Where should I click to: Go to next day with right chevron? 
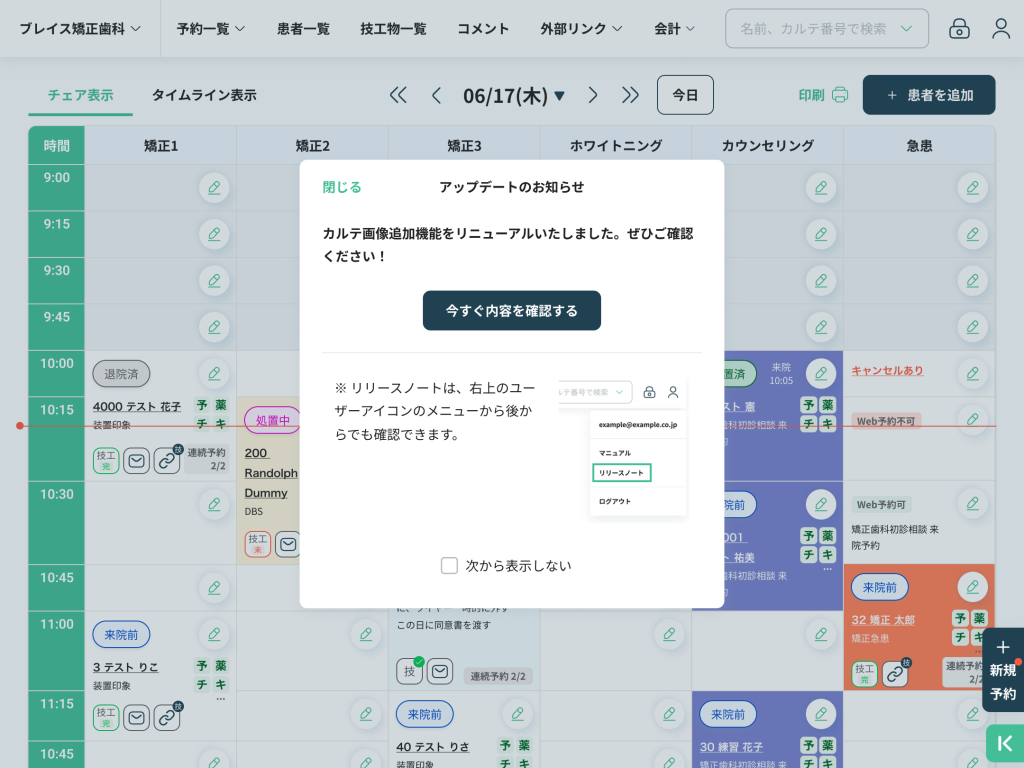tap(593, 95)
